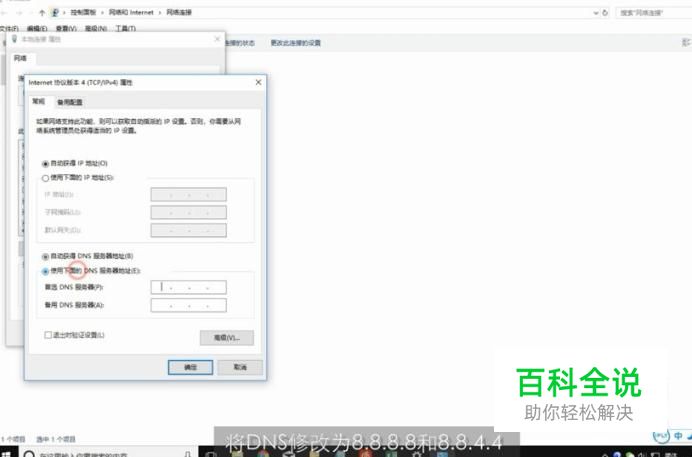Select 使用下面的 DNS 服务器地址 radio button
692x457 pixels.
[x=45, y=271]
